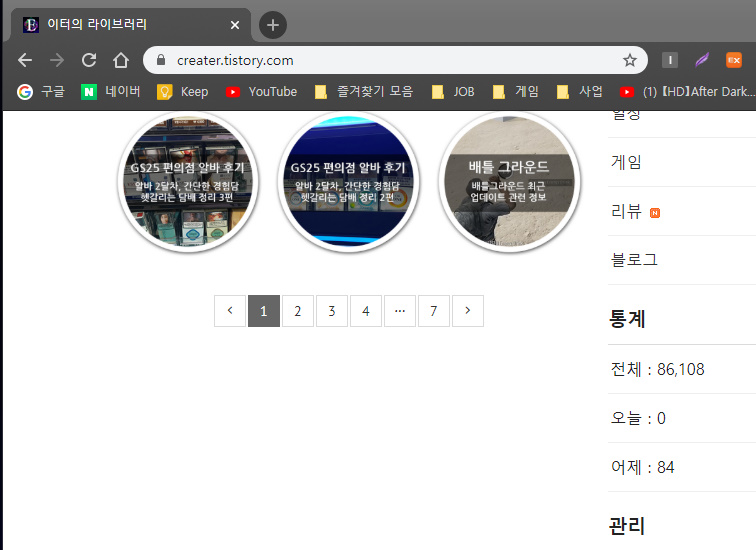Screen dimensions: 756x550
Task: Expand the 즐겨찾기 모음 bookmark folder
Action: coord(364,91)
